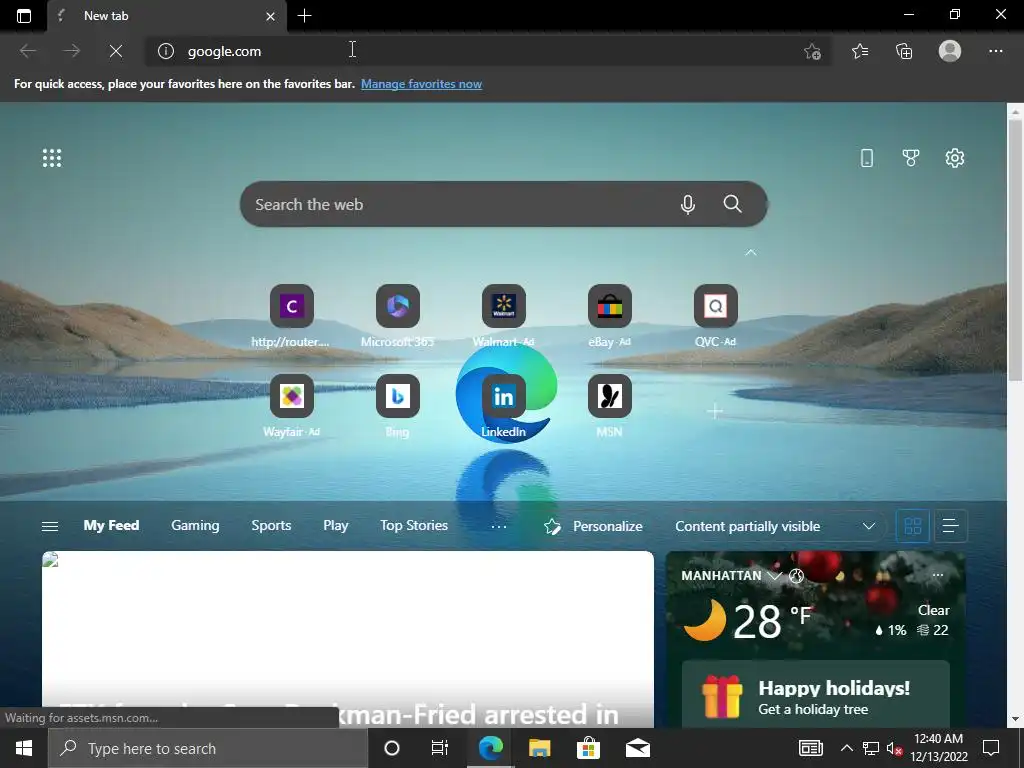This screenshot has height=768, width=1024.
Task: Open the top news story card
Action: point(347,639)
